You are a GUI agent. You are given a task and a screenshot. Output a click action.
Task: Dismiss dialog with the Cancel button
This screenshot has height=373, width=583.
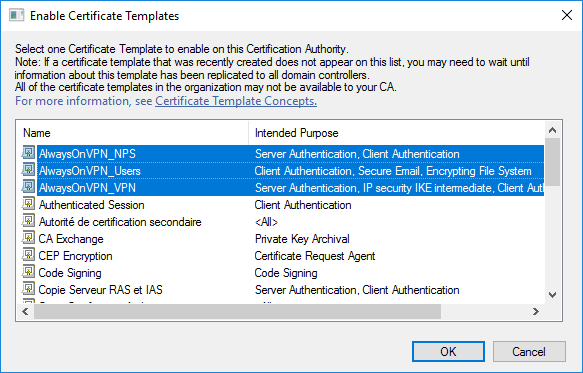(x=529, y=351)
